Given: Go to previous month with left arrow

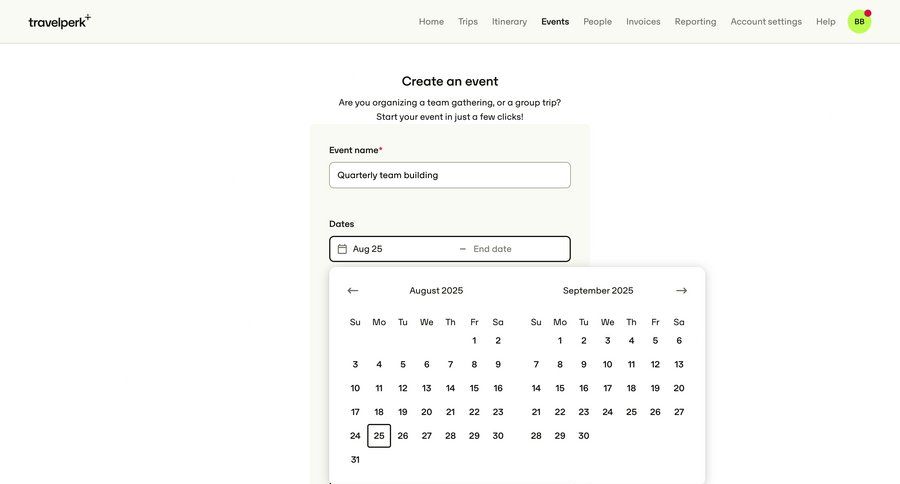Looking at the screenshot, I should (x=353, y=291).
